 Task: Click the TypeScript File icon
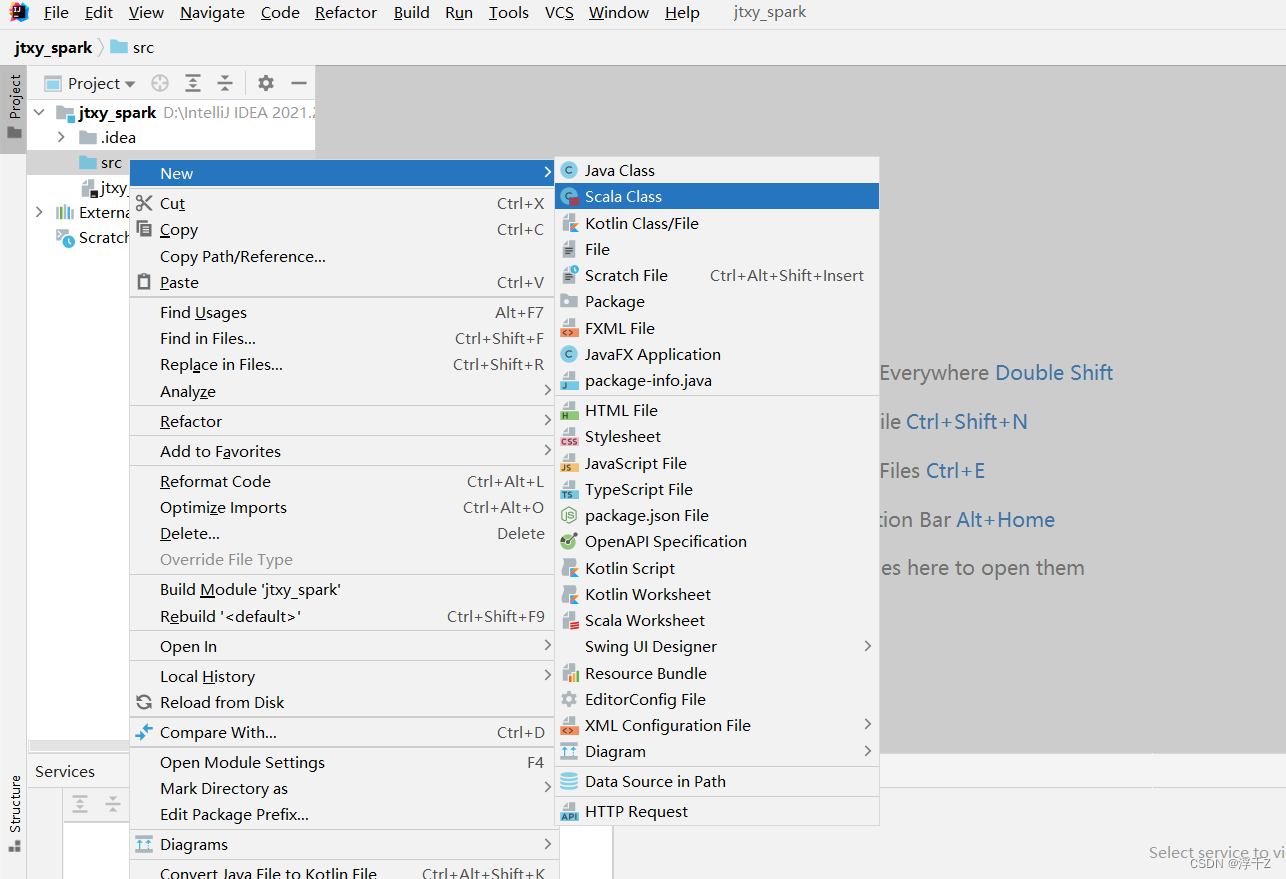[569, 489]
